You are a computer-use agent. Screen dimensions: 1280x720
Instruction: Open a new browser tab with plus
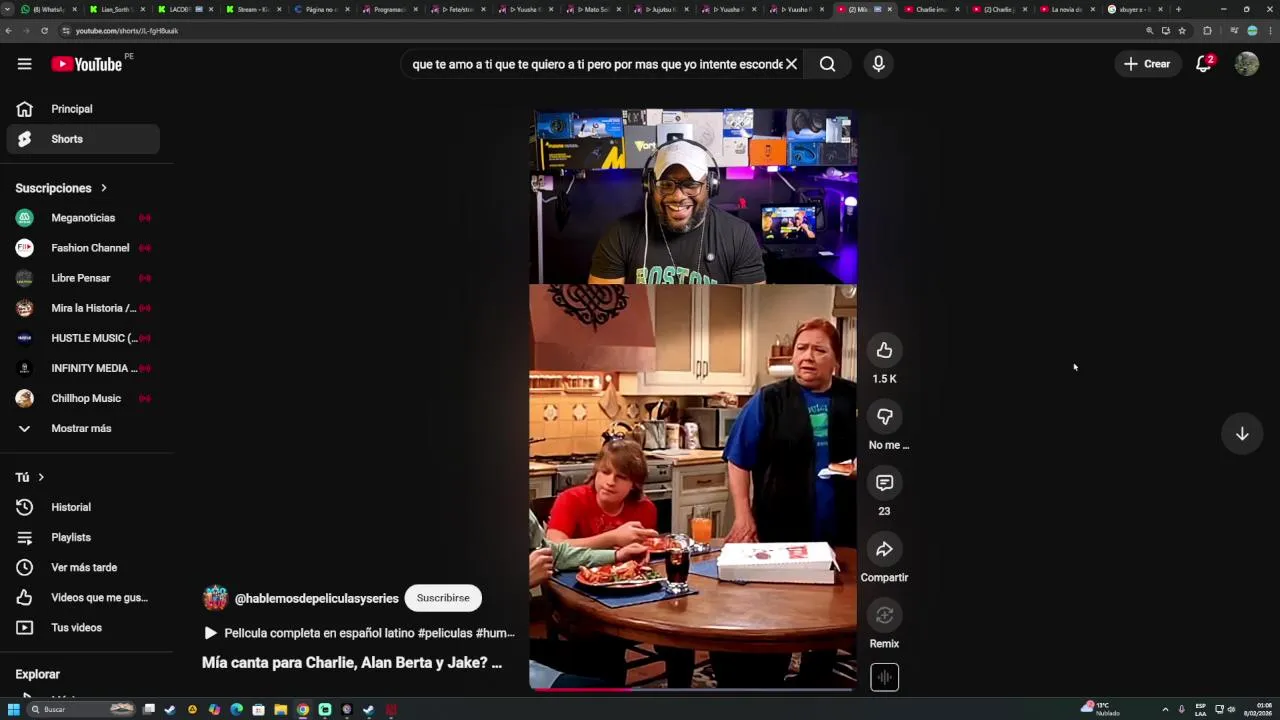click(1178, 9)
